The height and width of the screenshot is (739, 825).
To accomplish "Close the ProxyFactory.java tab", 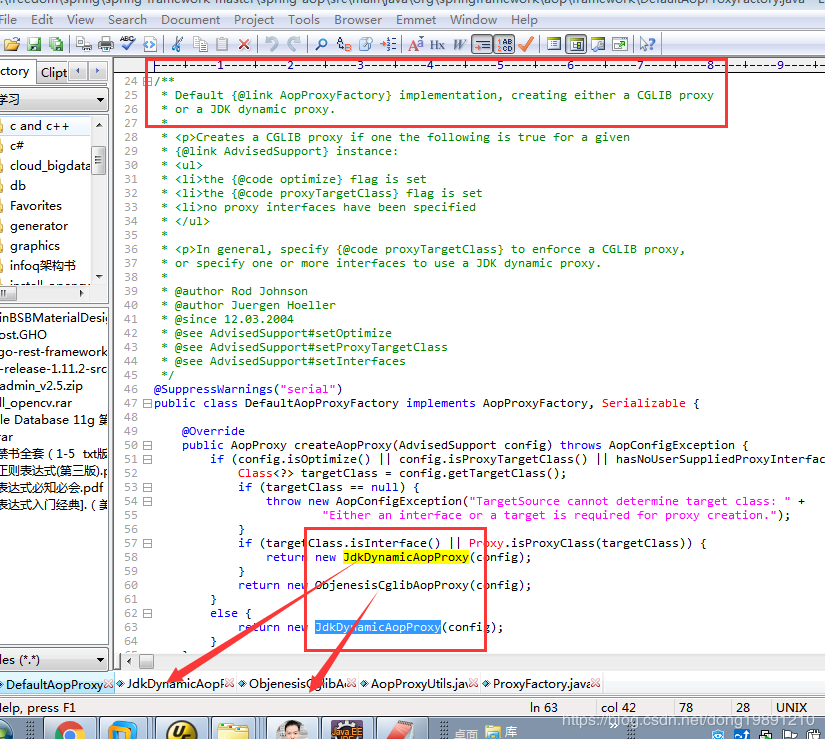I will [595, 683].
